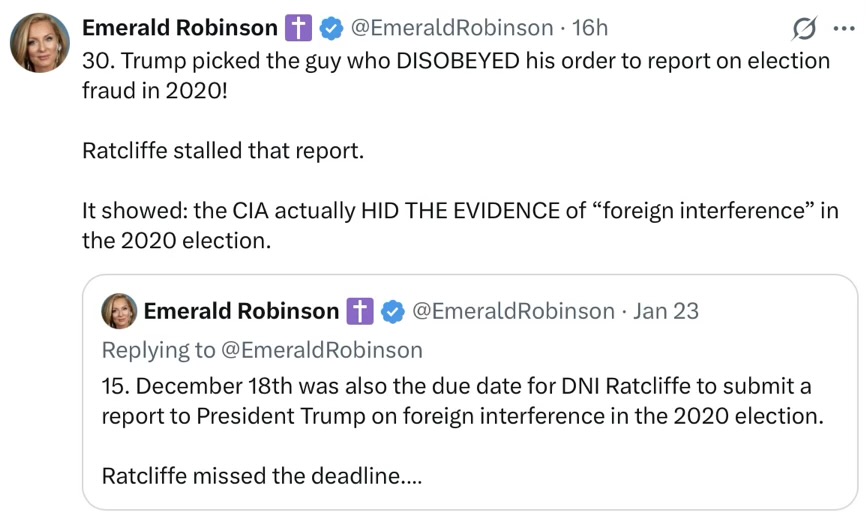Image resolution: width=867 pixels, height=522 pixels.
Task: Click the verified badge in quoted tweet
Action: click(x=392, y=312)
